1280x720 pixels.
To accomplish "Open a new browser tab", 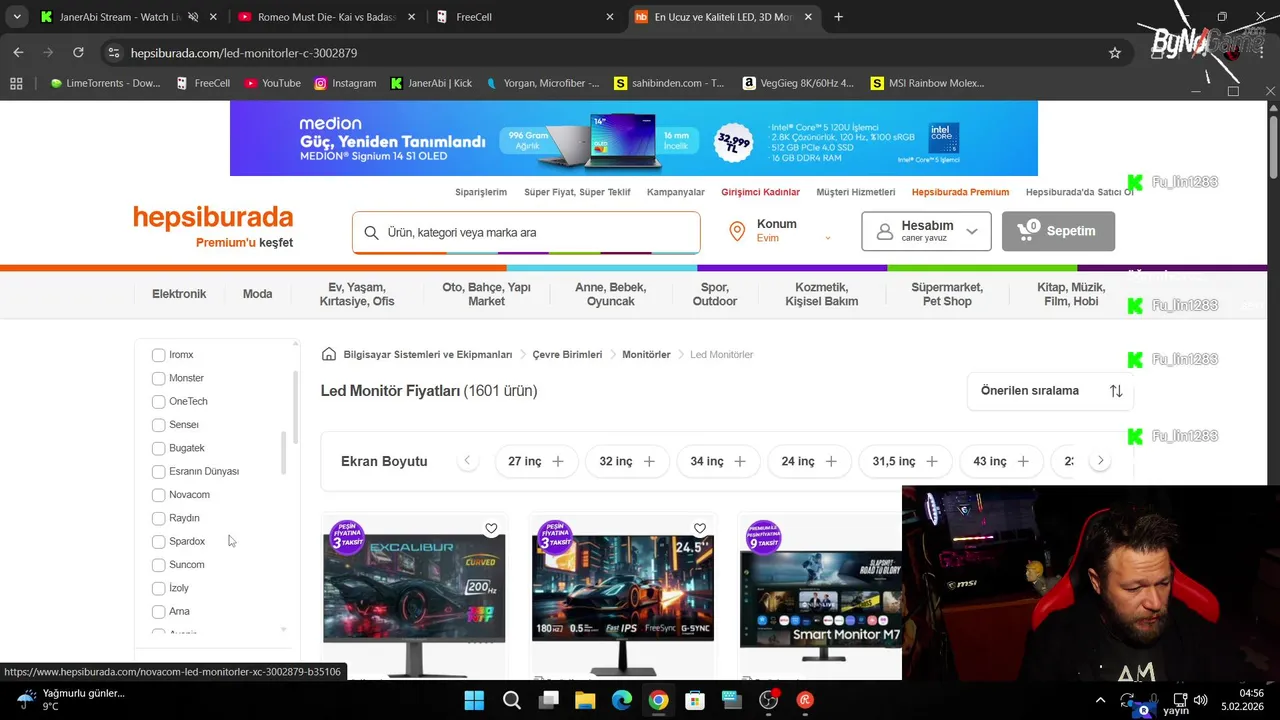I will (838, 17).
